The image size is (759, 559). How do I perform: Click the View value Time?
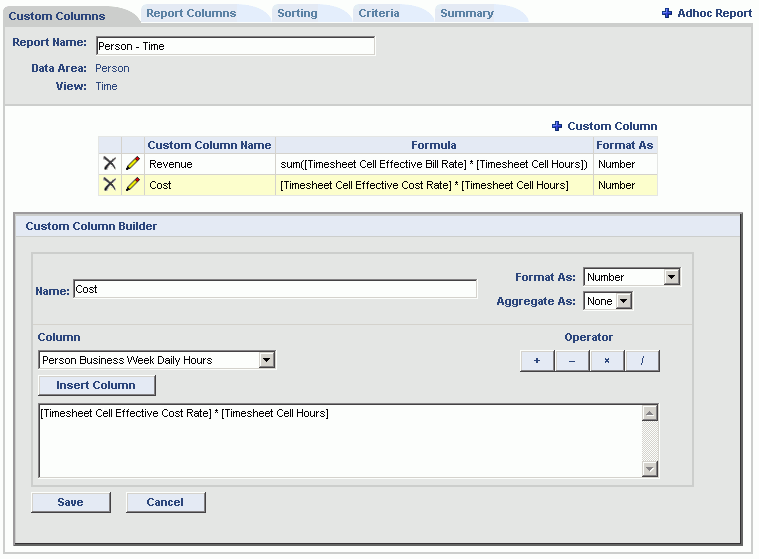pyautogui.click(x=106, y=86)
